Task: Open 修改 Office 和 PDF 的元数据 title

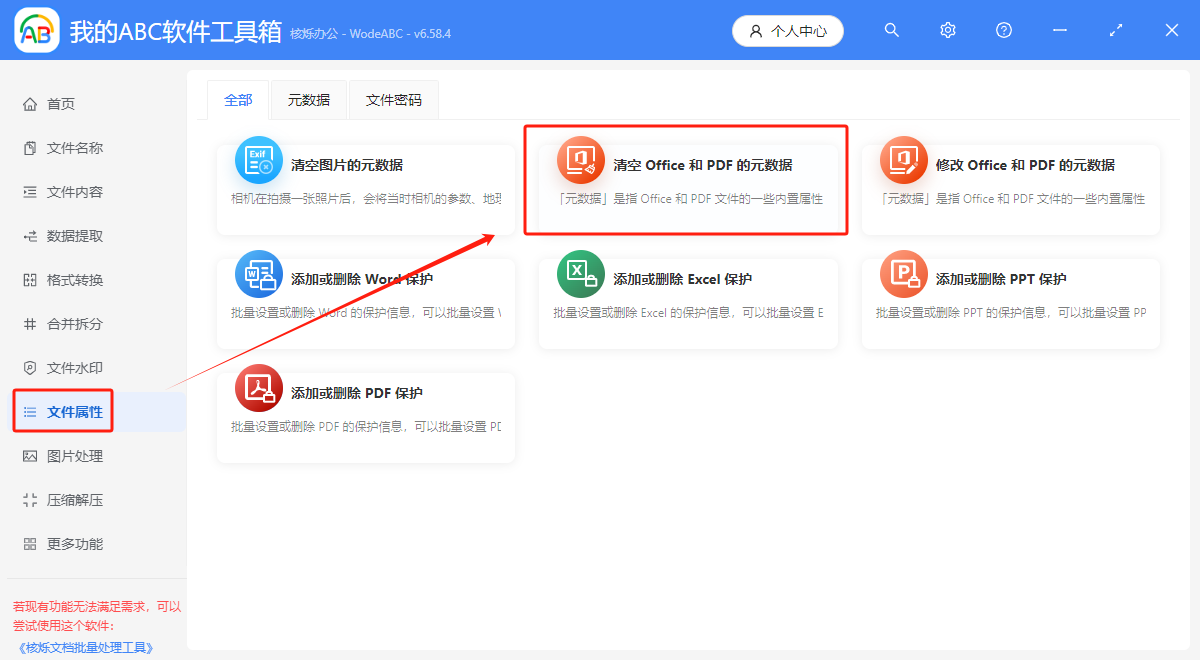Action: point(1025,165)
